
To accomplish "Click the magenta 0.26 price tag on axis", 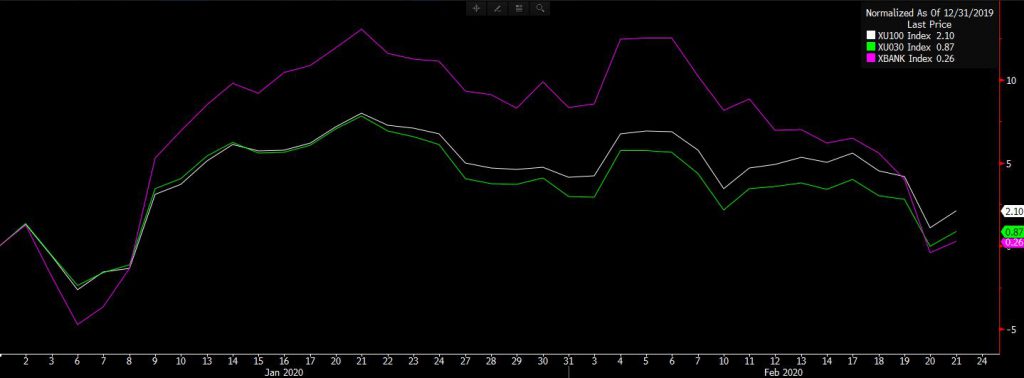I will point(1012,242).
